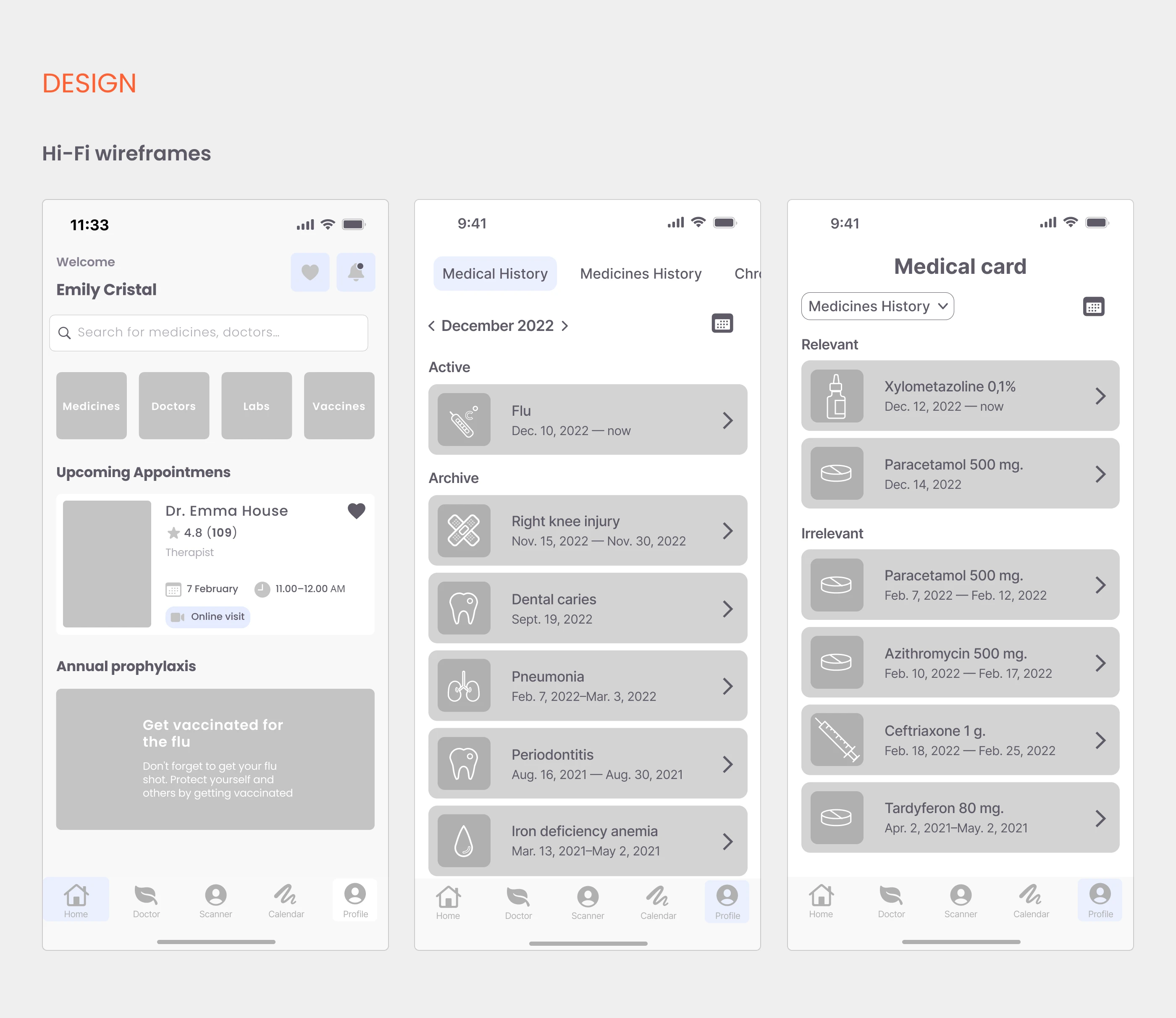This screenshot has width=1176, height=1018.
Task: Click pill icon on Azithromycin 500 mg.
Action: click(836, 662)
